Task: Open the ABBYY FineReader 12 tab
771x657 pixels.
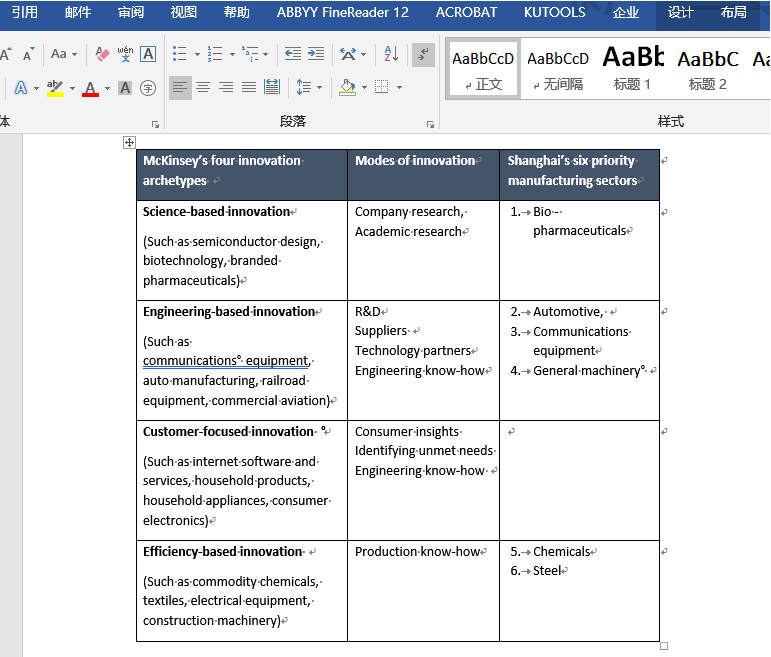Action: coord(343,13)
